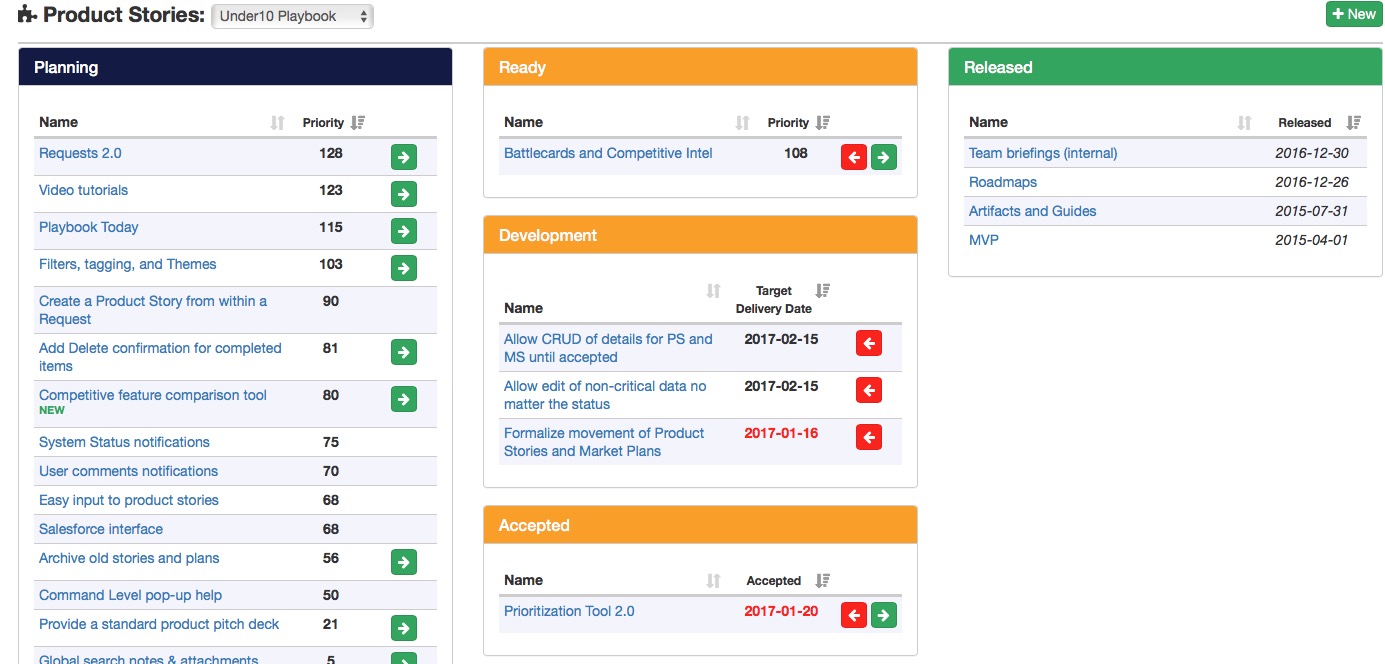Advance Archive old stories and plans arrow
Viewport: 1385px width, 664px height.
[403, 562]
